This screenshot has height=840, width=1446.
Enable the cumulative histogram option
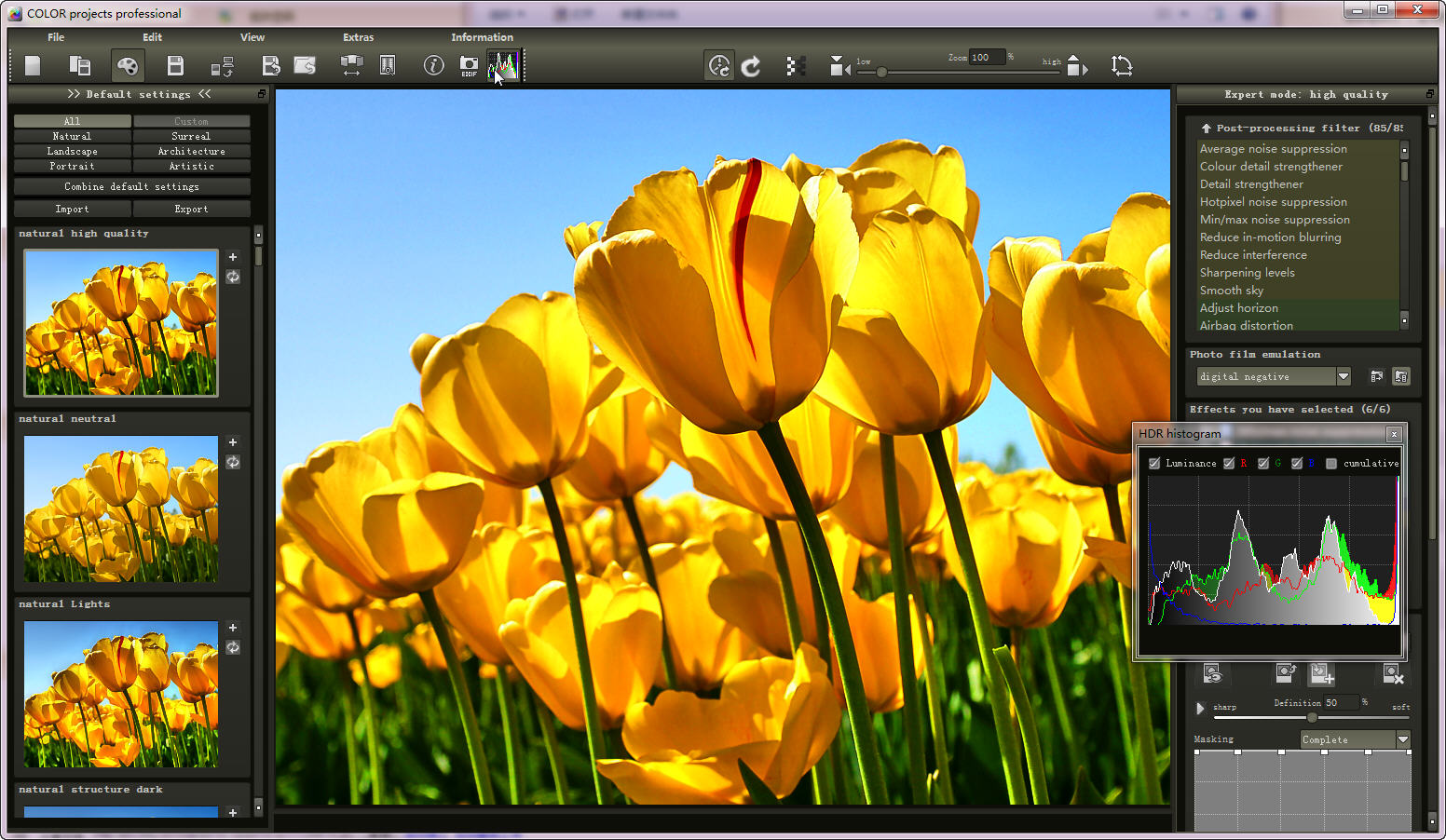[x=1332, y=463]
